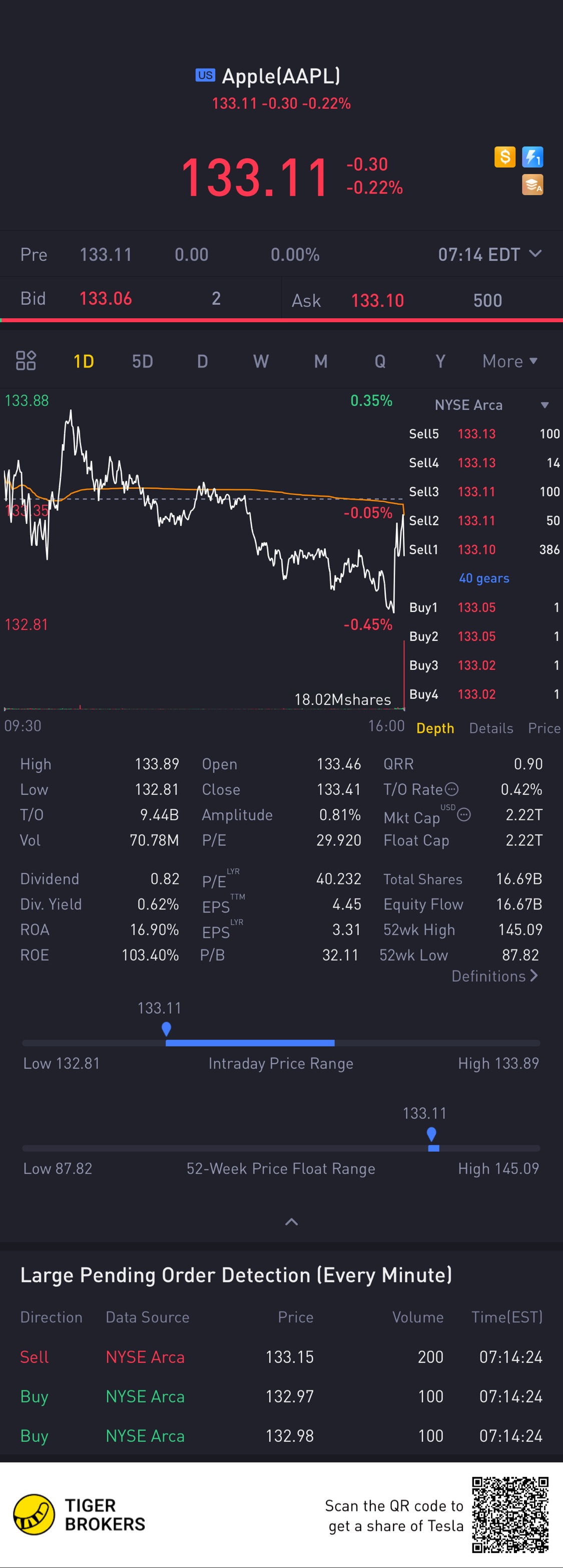
Task: Tap the Div. Yield value 0.62%
Action: [158, 904]
